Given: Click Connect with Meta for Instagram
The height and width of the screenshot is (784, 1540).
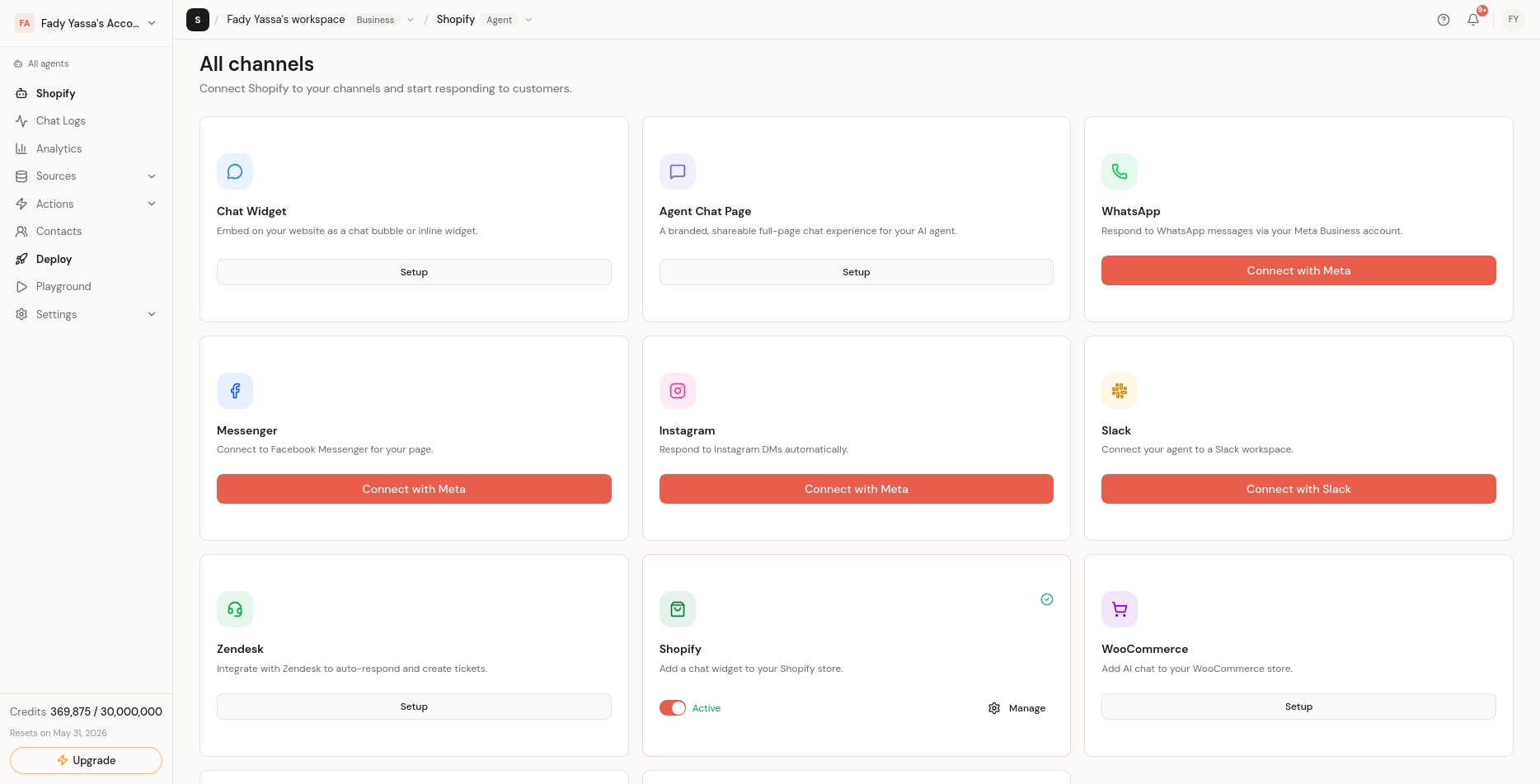Looking at the screenshot, I should click(856, 489).
